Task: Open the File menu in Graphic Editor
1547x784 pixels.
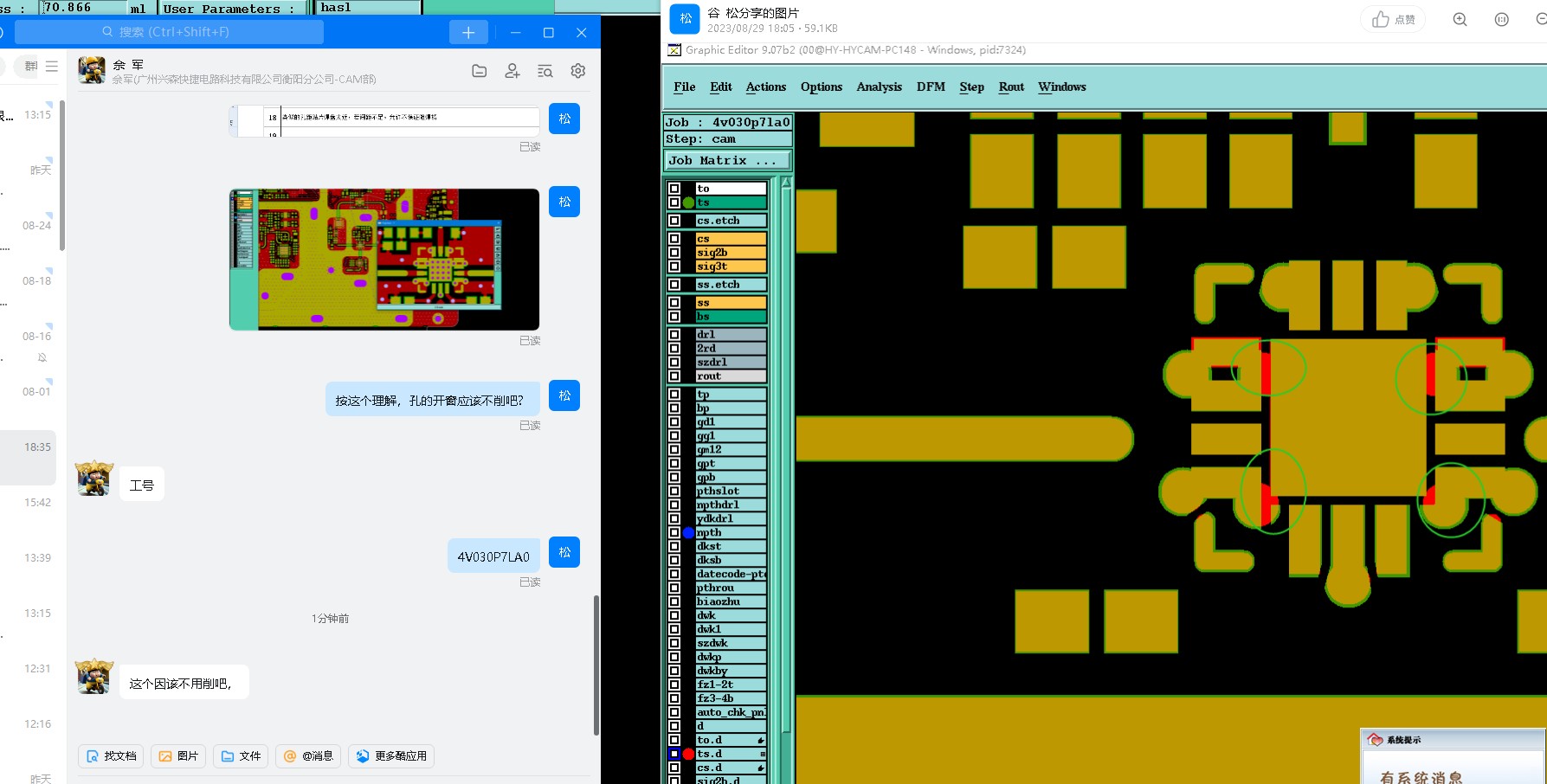Action: pos(684,87)
